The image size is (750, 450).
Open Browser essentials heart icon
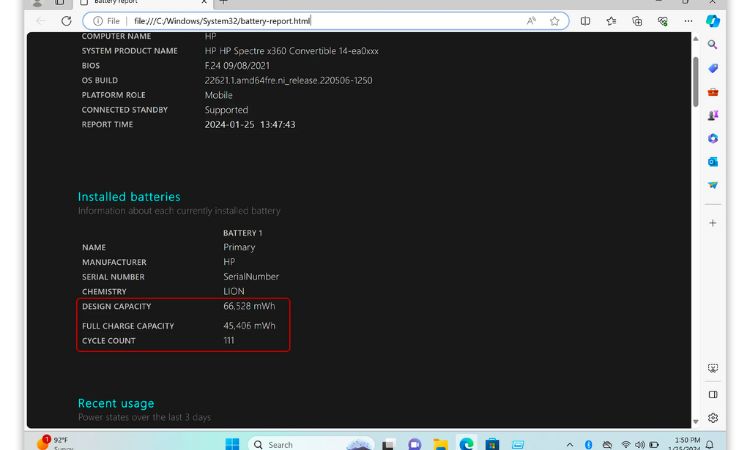click(662, 21)
